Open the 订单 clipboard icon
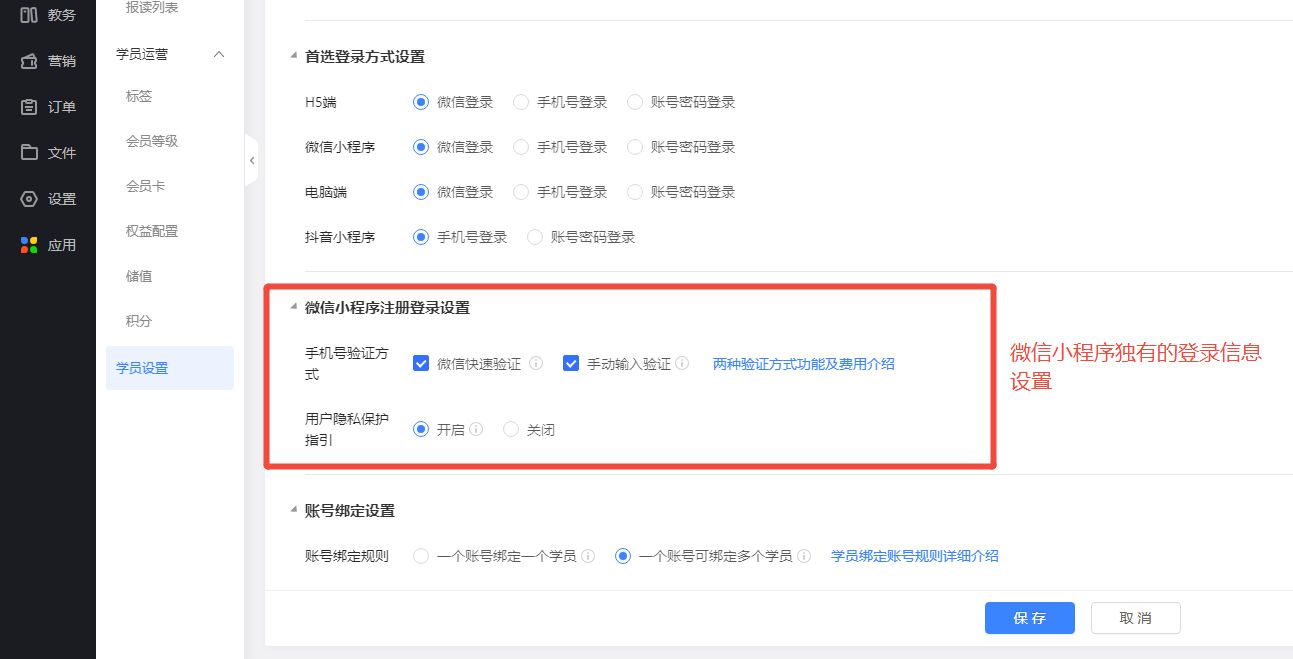Screen dimensions: 1293x659 click(x=29, y=107)
